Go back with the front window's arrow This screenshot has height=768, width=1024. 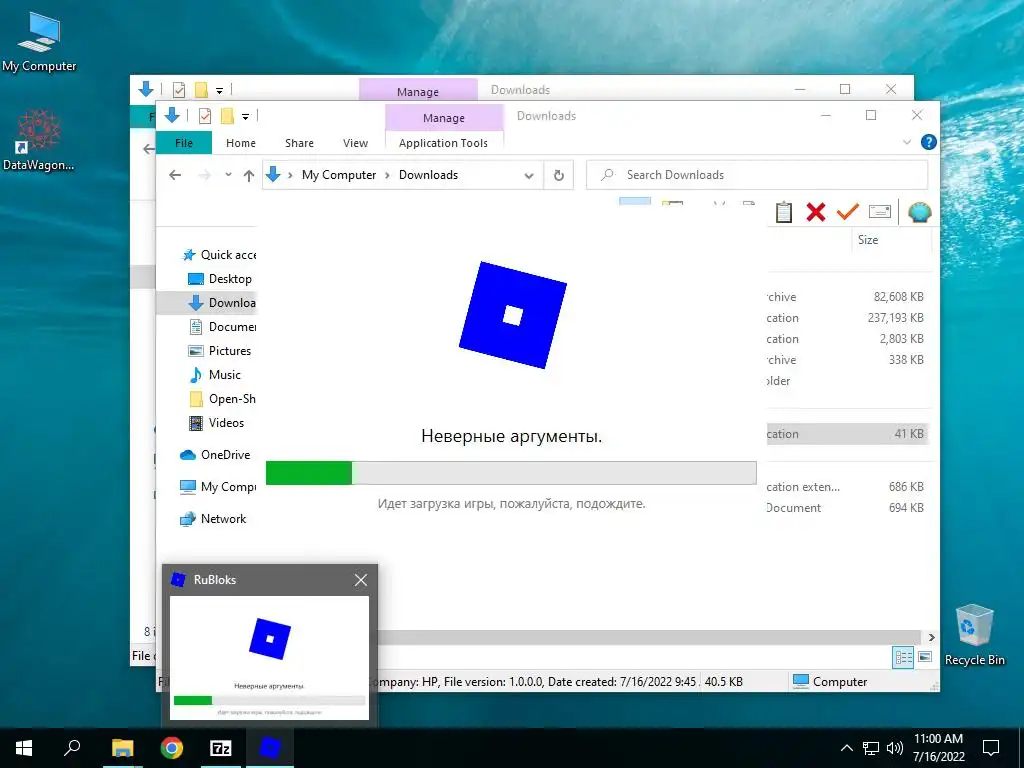(175, 175)
